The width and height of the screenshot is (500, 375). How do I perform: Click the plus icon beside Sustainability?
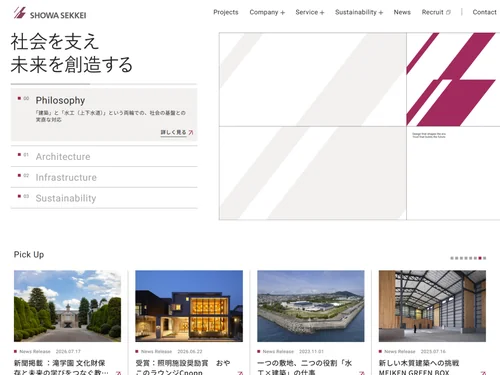tap(381, 13)
